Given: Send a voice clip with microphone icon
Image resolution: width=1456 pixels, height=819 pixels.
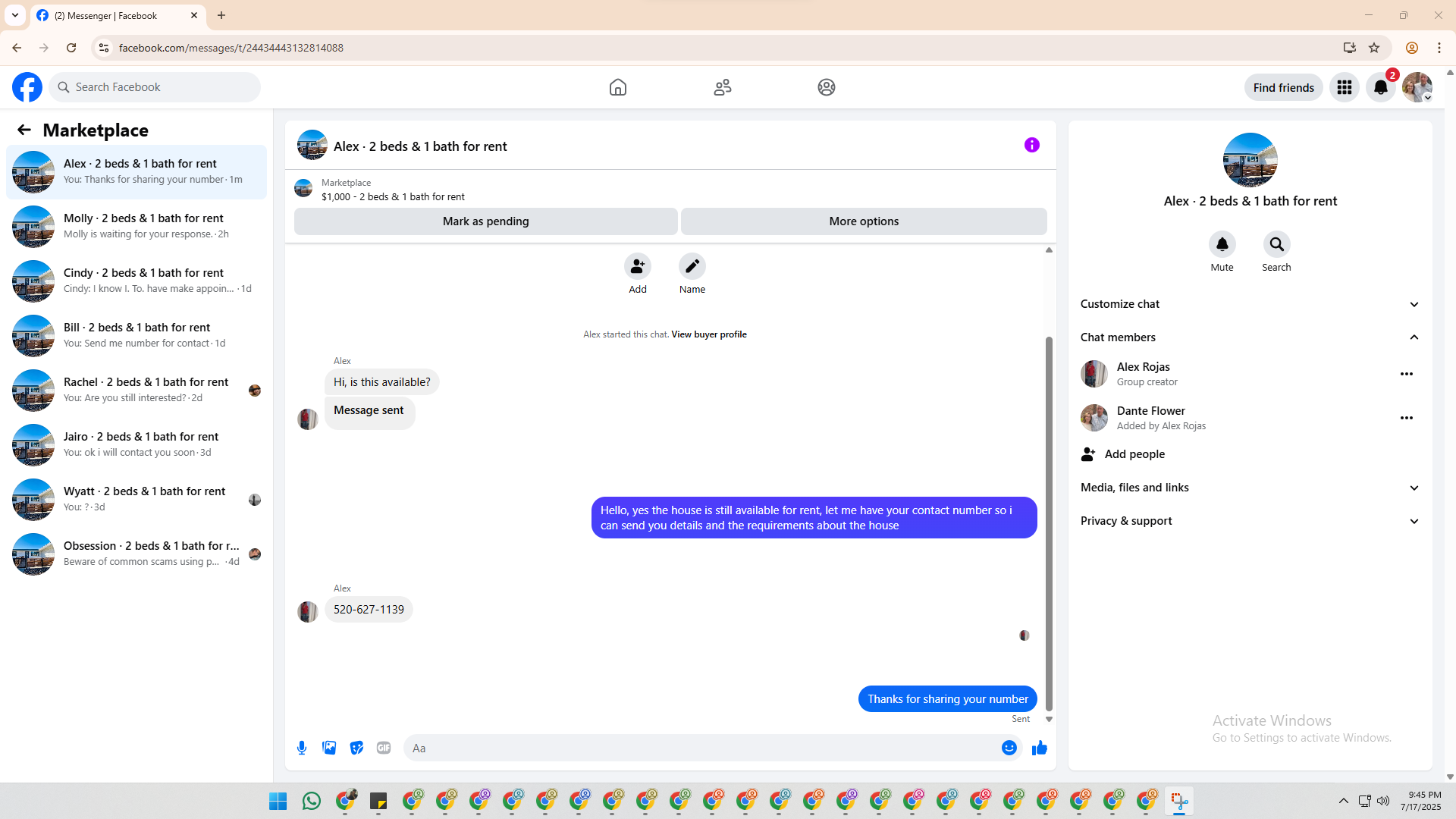Looking at the screenshot, I should (302, 748).
